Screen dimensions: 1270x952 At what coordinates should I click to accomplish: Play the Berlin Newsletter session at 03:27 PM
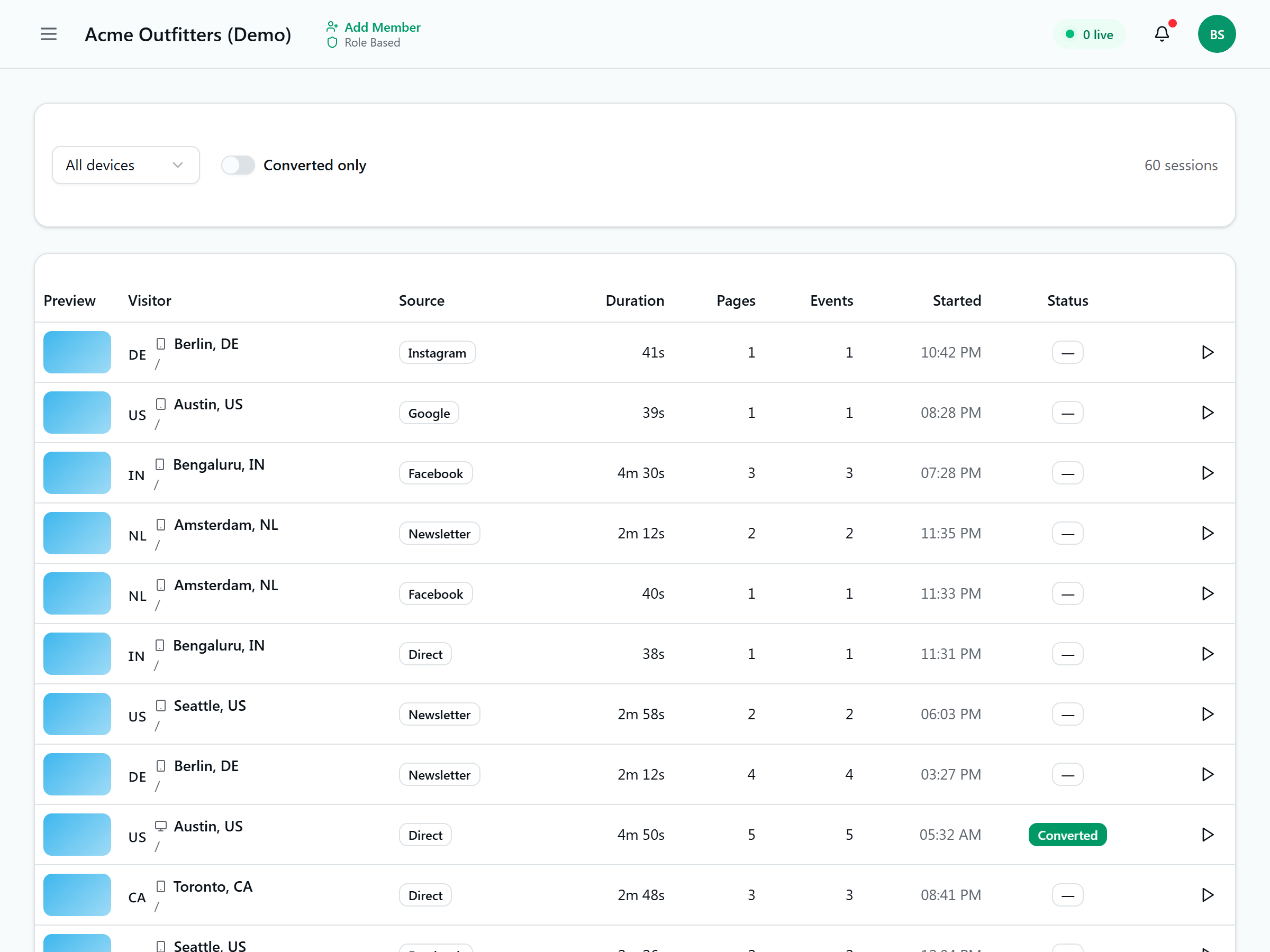[1208, 774]
